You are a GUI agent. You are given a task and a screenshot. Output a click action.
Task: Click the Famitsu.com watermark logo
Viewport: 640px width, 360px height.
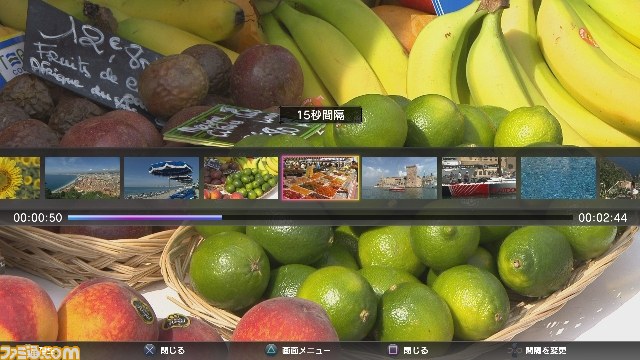pos(40,352)
